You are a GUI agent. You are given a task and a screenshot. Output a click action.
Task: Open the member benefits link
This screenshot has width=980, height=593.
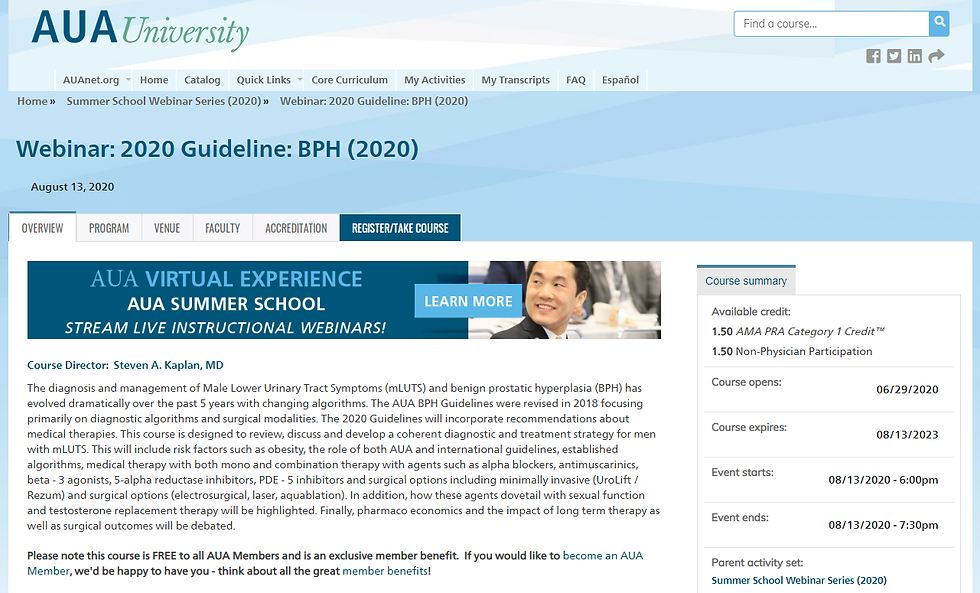coord(385,571)
